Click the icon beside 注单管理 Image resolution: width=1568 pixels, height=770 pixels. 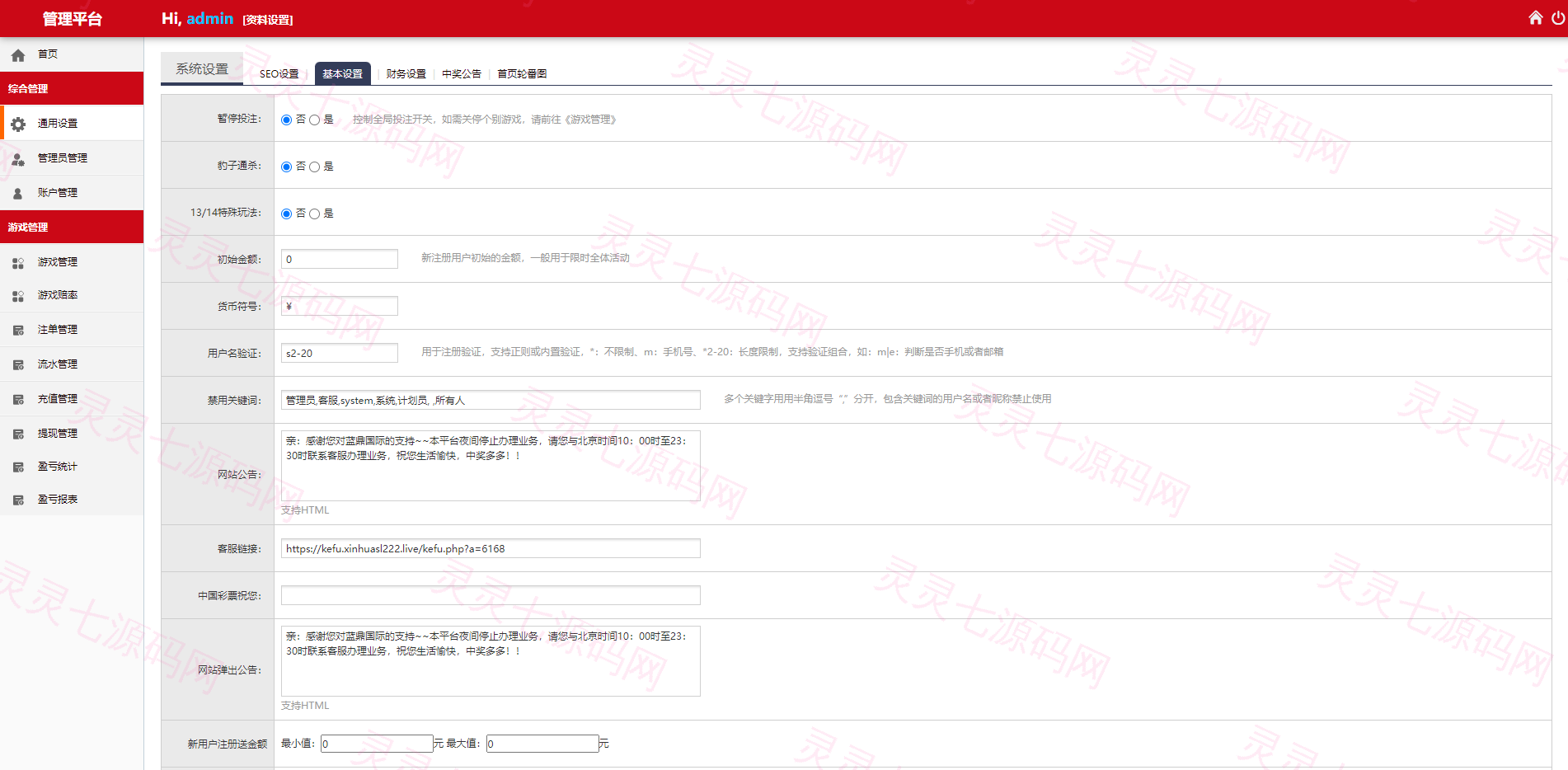click(x=18, y=330)
